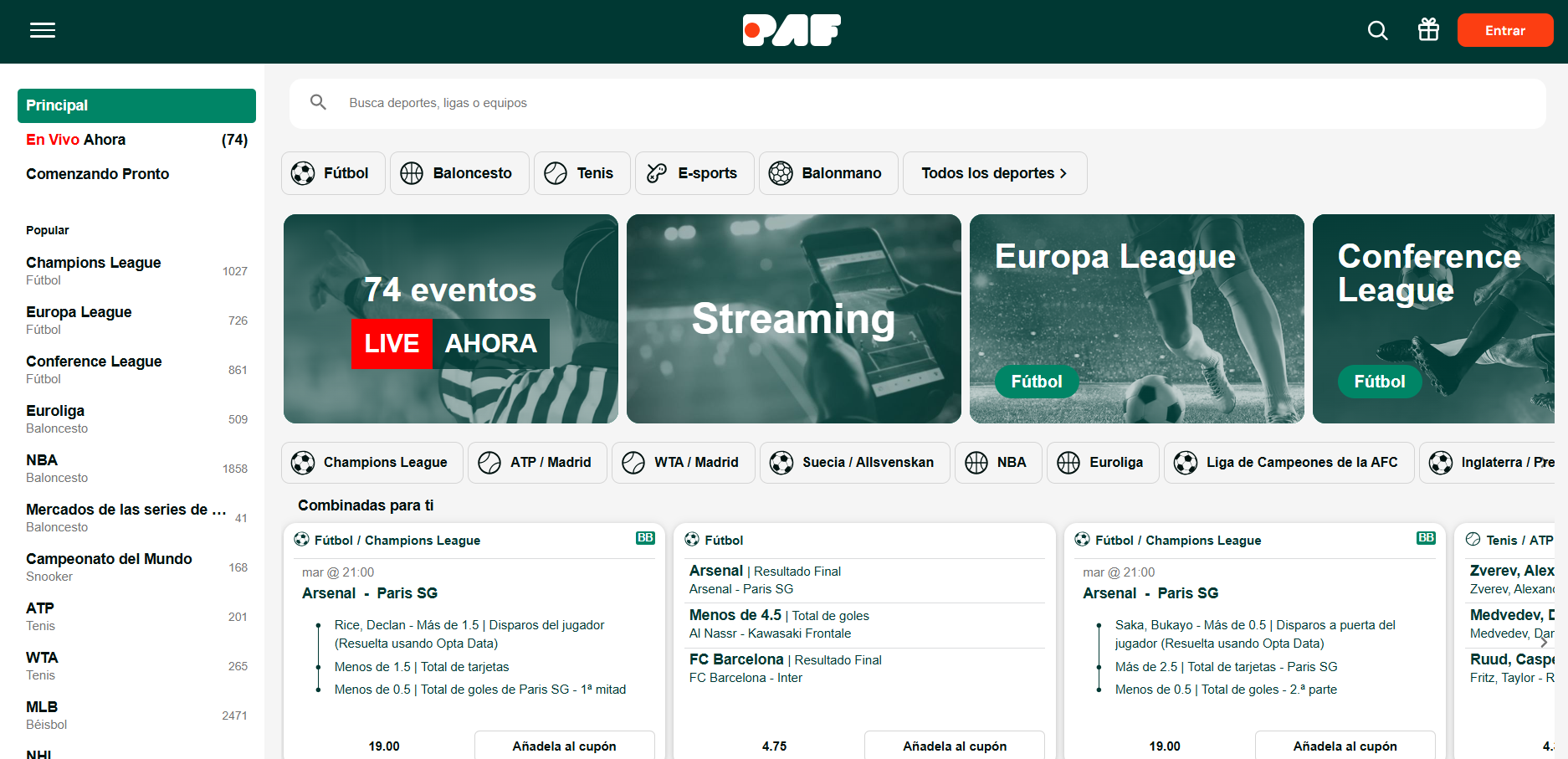This screenshot has height=759, width=1568.
Task: Select the Principal sidebar item
Action: (136, 105)
